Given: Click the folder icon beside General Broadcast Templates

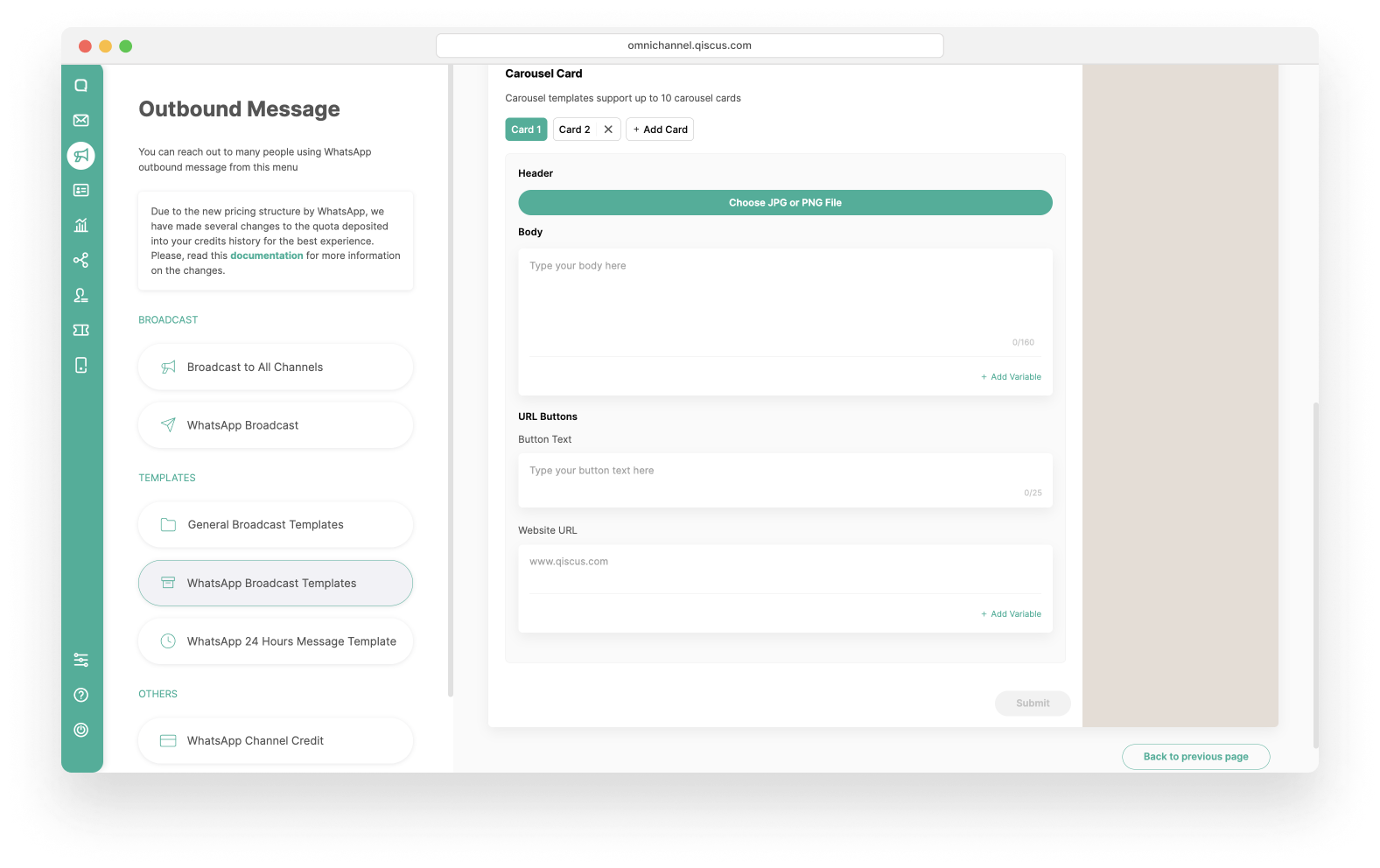Looking at the screenshot, I should 168,525.
